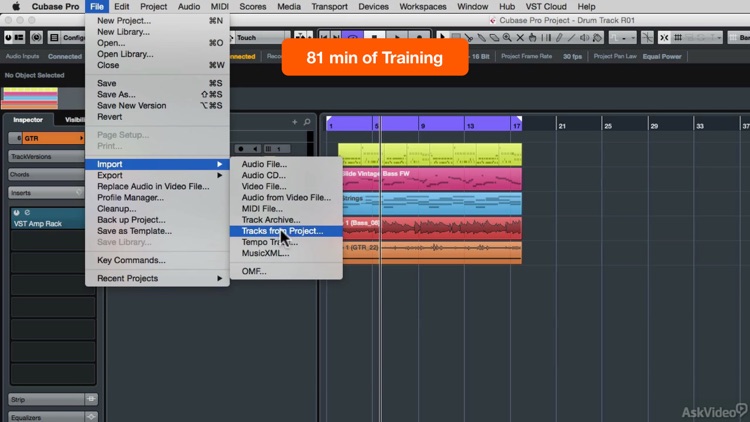Open the Edit menu

click(x=121, y=6)
